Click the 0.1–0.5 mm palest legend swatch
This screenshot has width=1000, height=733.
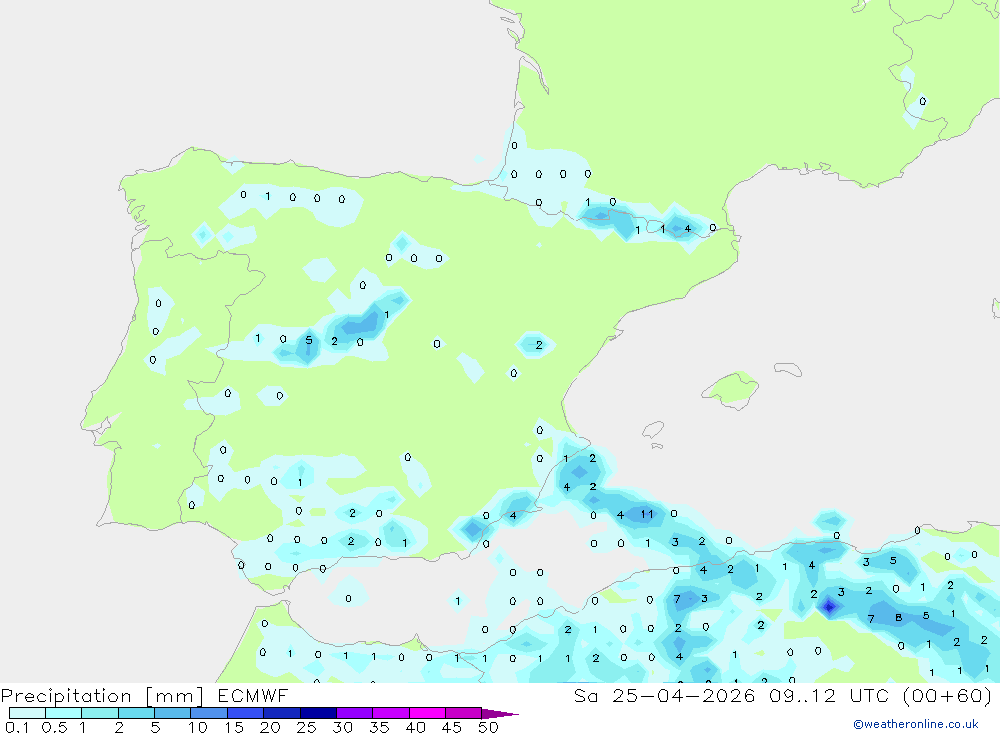27,713
